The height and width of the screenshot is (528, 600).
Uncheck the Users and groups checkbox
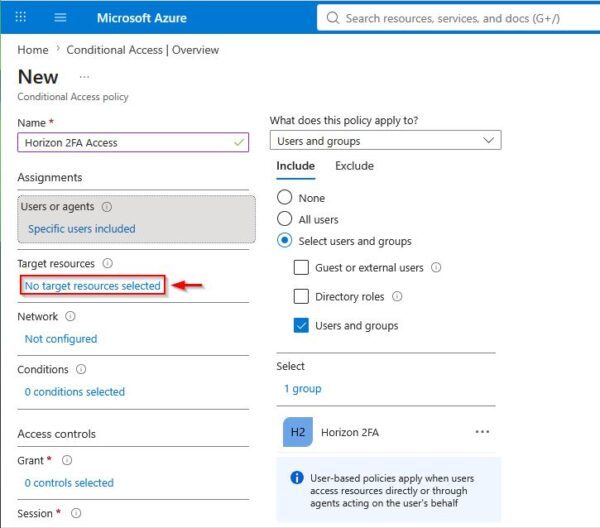(x=301, y=326)
